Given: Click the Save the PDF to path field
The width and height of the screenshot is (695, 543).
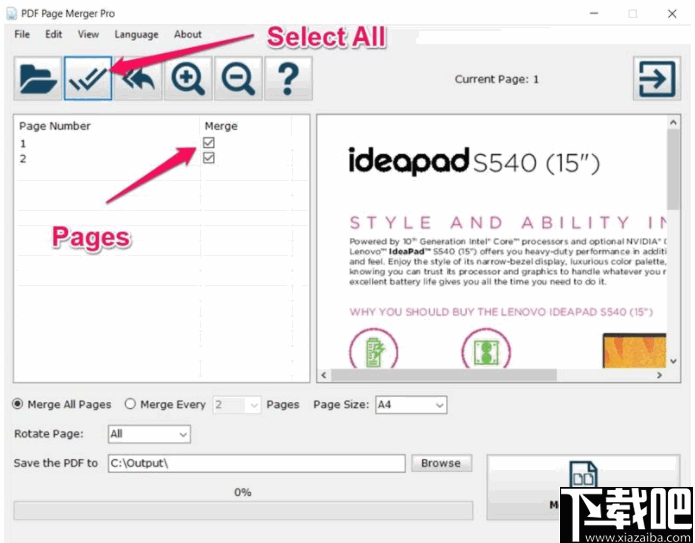Looking at the screenshot, I should [x=257, y=463].
